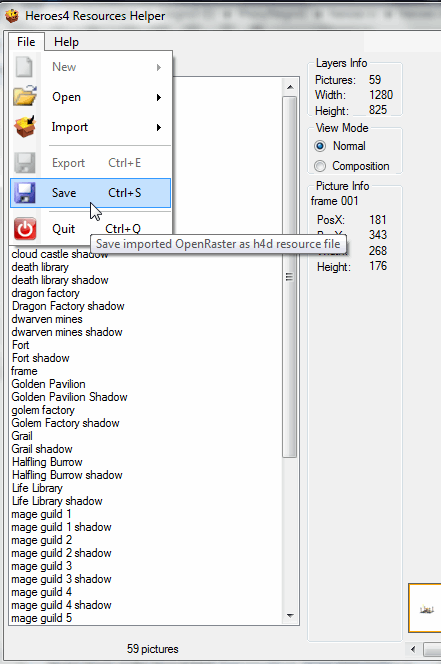Choose New from the File menu
The height and width of the screenshot is (664, 441).
coord(91,67)
